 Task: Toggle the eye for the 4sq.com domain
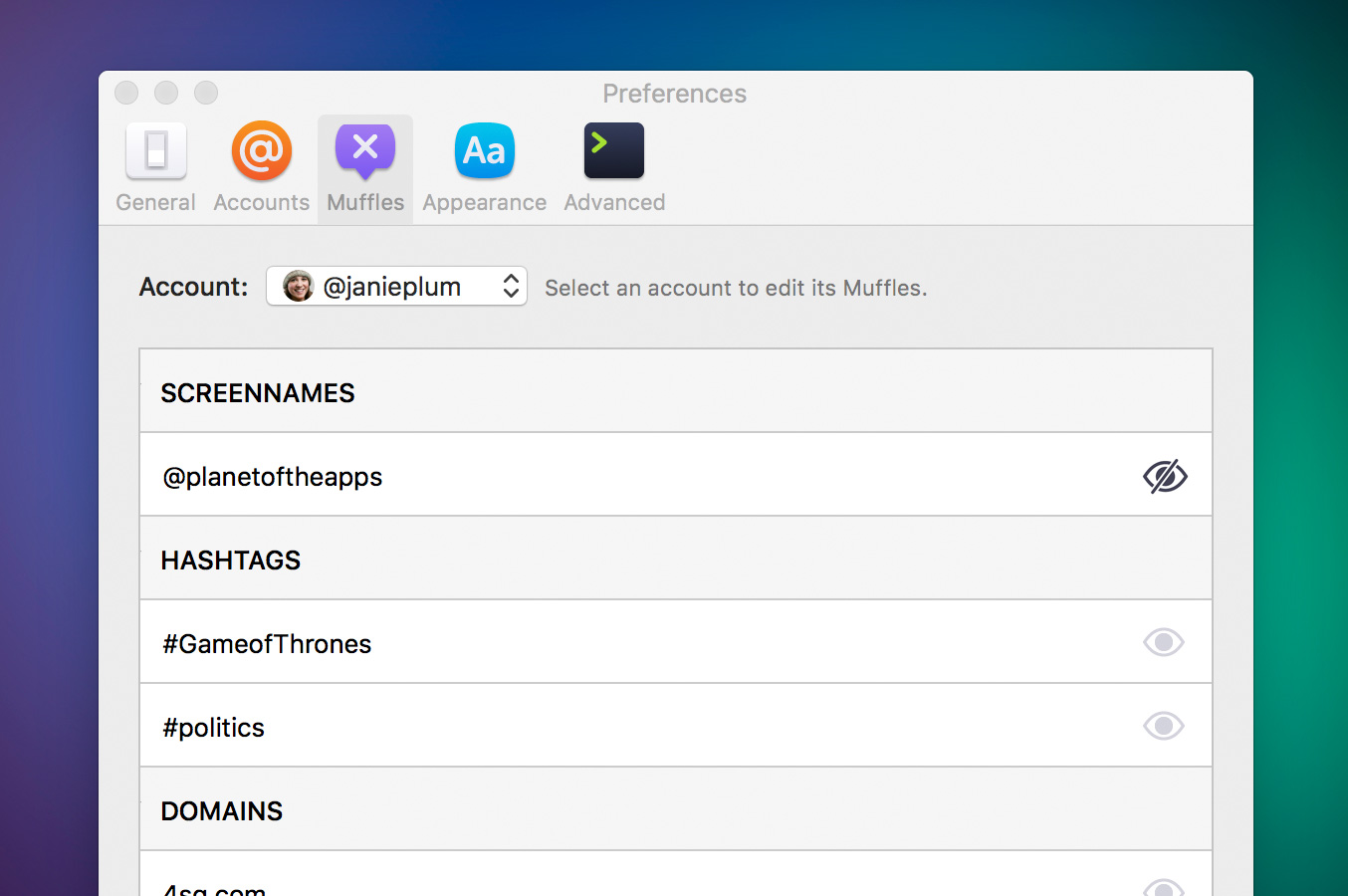pyautogui.click(x=1164, y=887)
